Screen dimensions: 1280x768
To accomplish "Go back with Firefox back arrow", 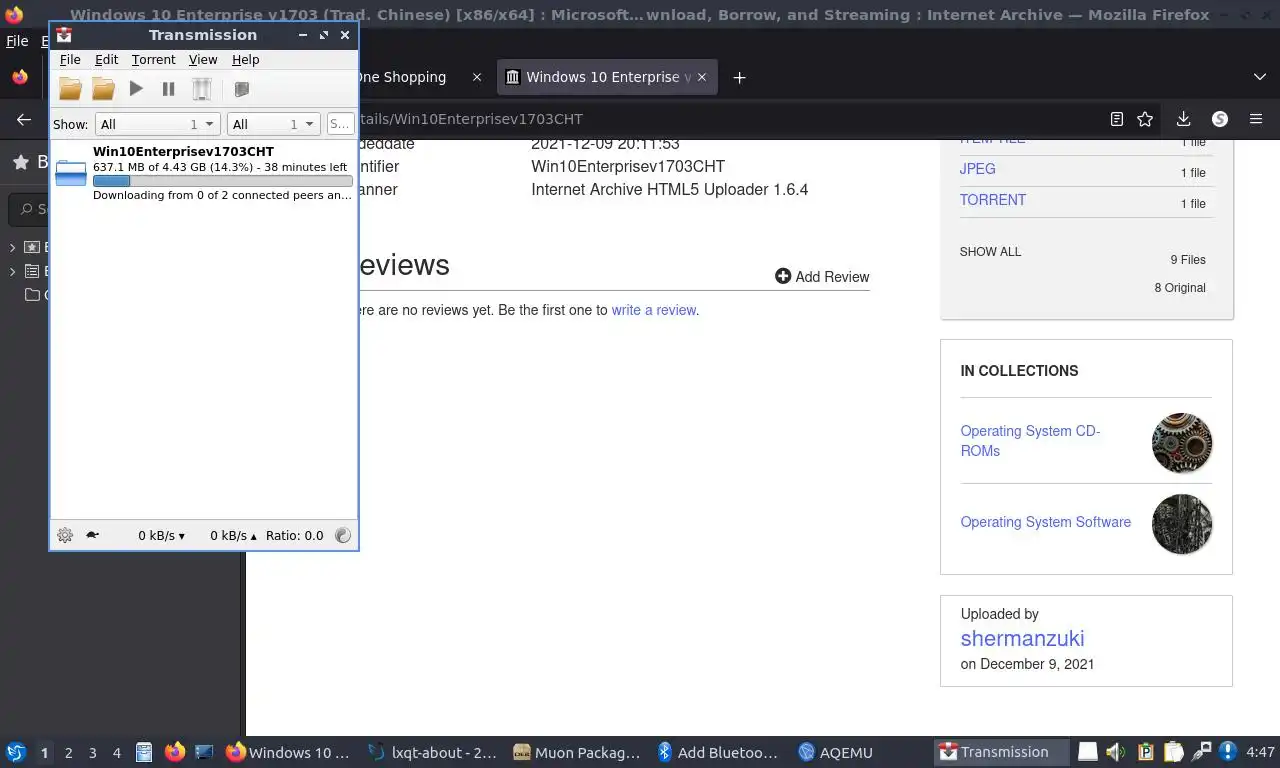I will tap(24, 119).
